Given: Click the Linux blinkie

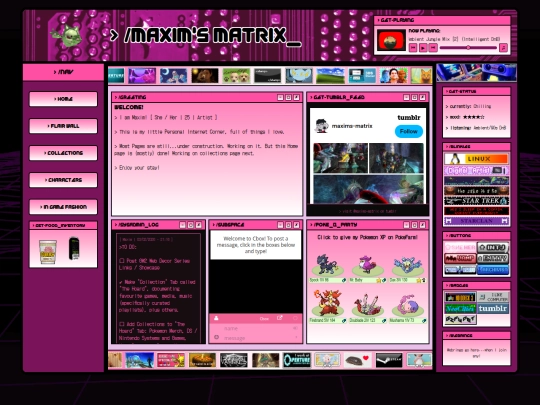Looking at the screenshot, I should (x=476, y=159).
